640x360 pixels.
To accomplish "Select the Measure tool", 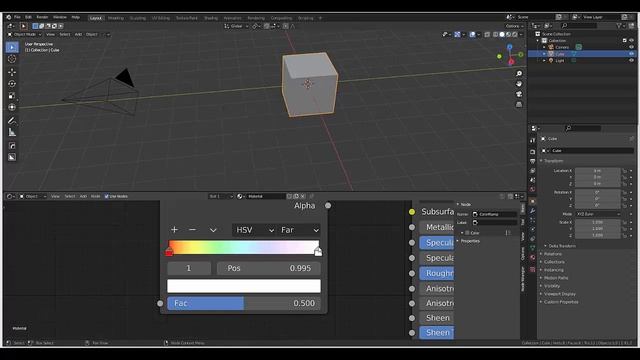I will 12,132.
